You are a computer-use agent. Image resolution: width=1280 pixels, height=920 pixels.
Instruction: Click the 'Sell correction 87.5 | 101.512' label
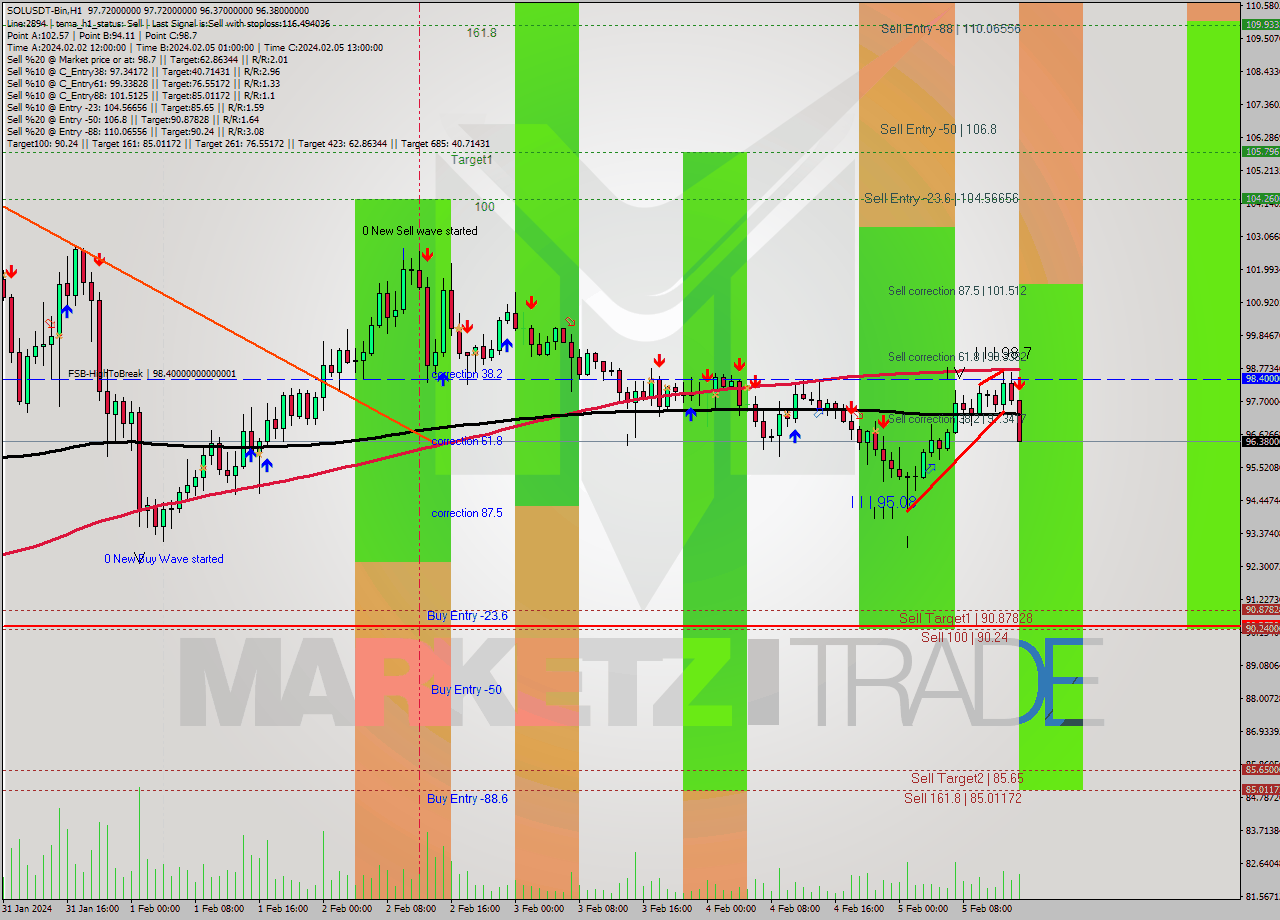[x=957, y=291]
